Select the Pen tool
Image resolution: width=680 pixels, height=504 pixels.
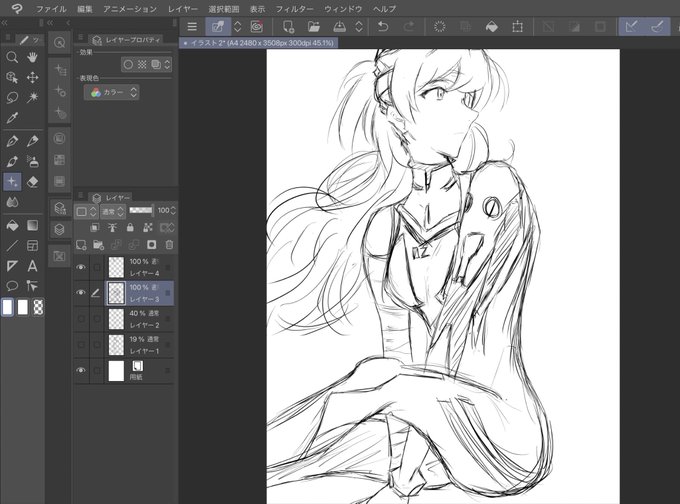tap(12, 141)
